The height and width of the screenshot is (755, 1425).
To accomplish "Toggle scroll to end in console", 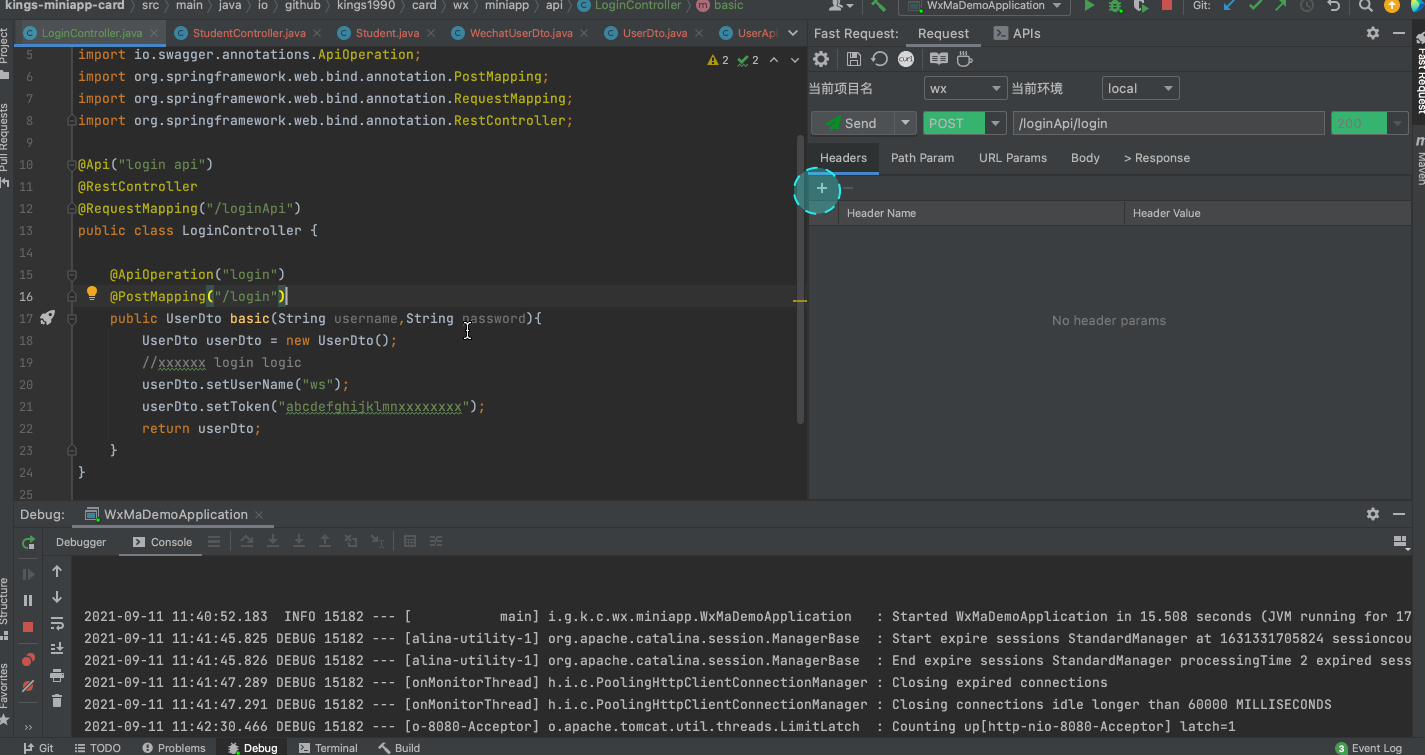I will (x=57, y=649).
